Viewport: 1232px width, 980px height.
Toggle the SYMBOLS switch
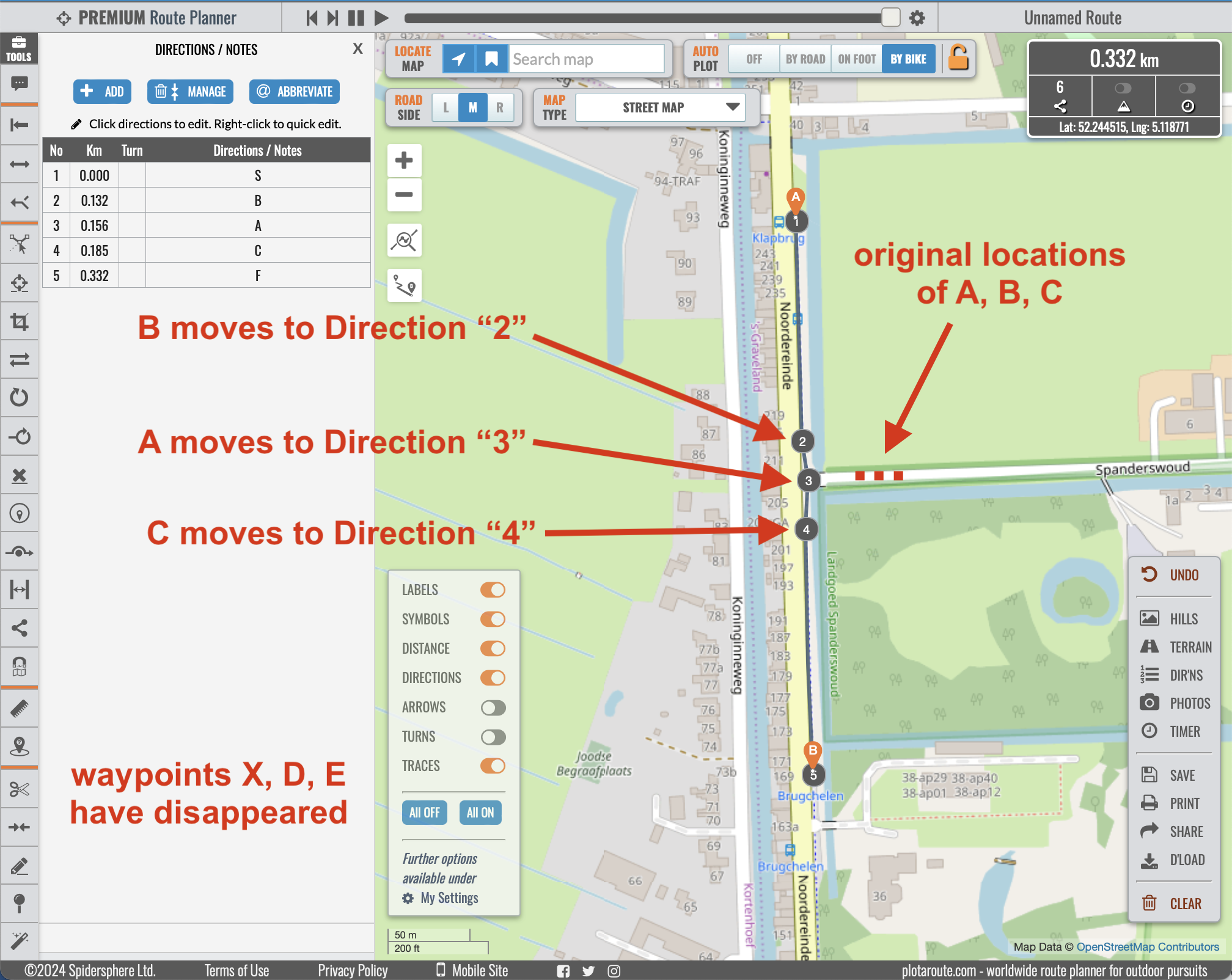pyautogui.click(x=493, y=619)
